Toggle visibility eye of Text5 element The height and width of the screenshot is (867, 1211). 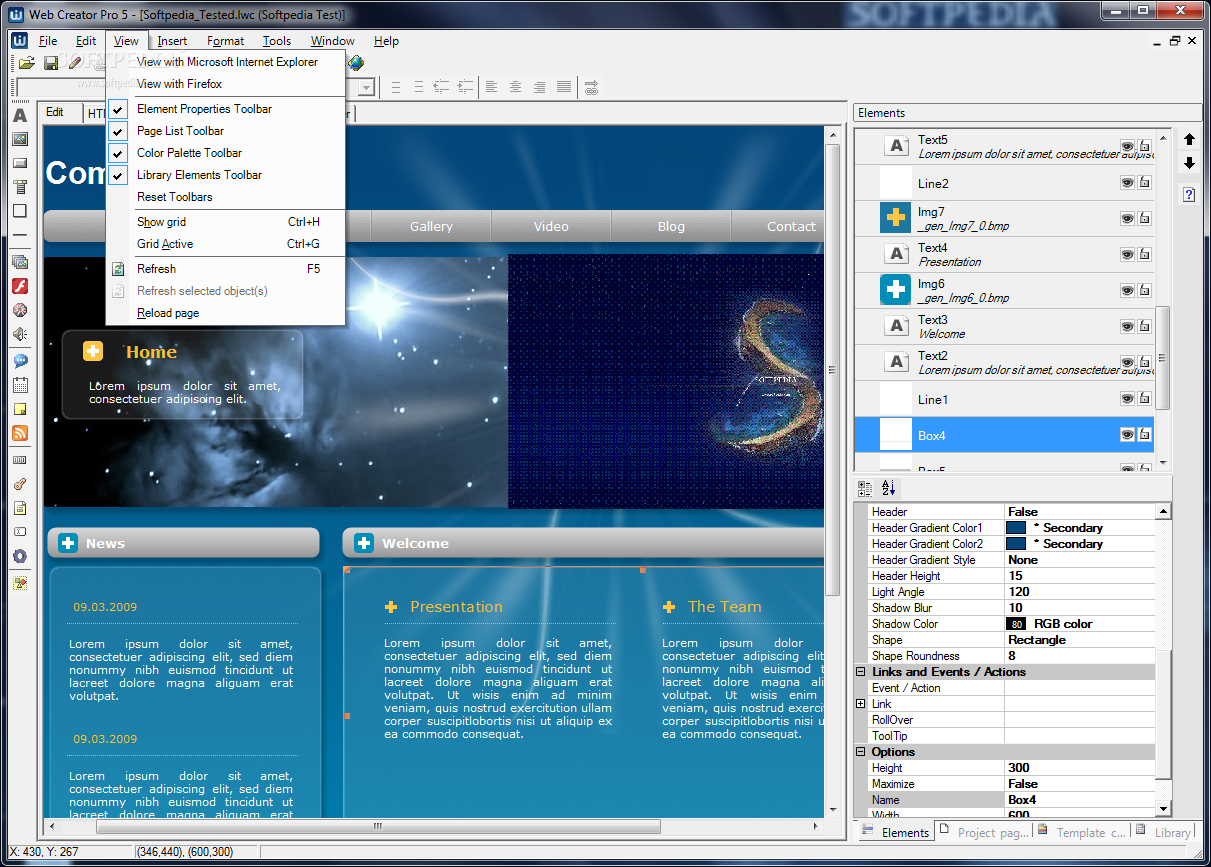click(1127, 147)
